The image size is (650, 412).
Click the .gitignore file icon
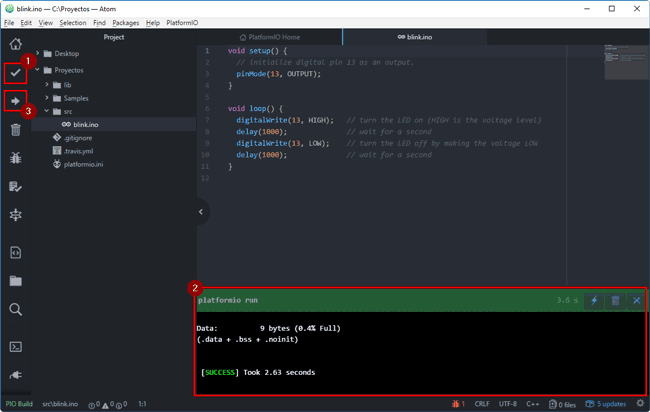(57, 138)
